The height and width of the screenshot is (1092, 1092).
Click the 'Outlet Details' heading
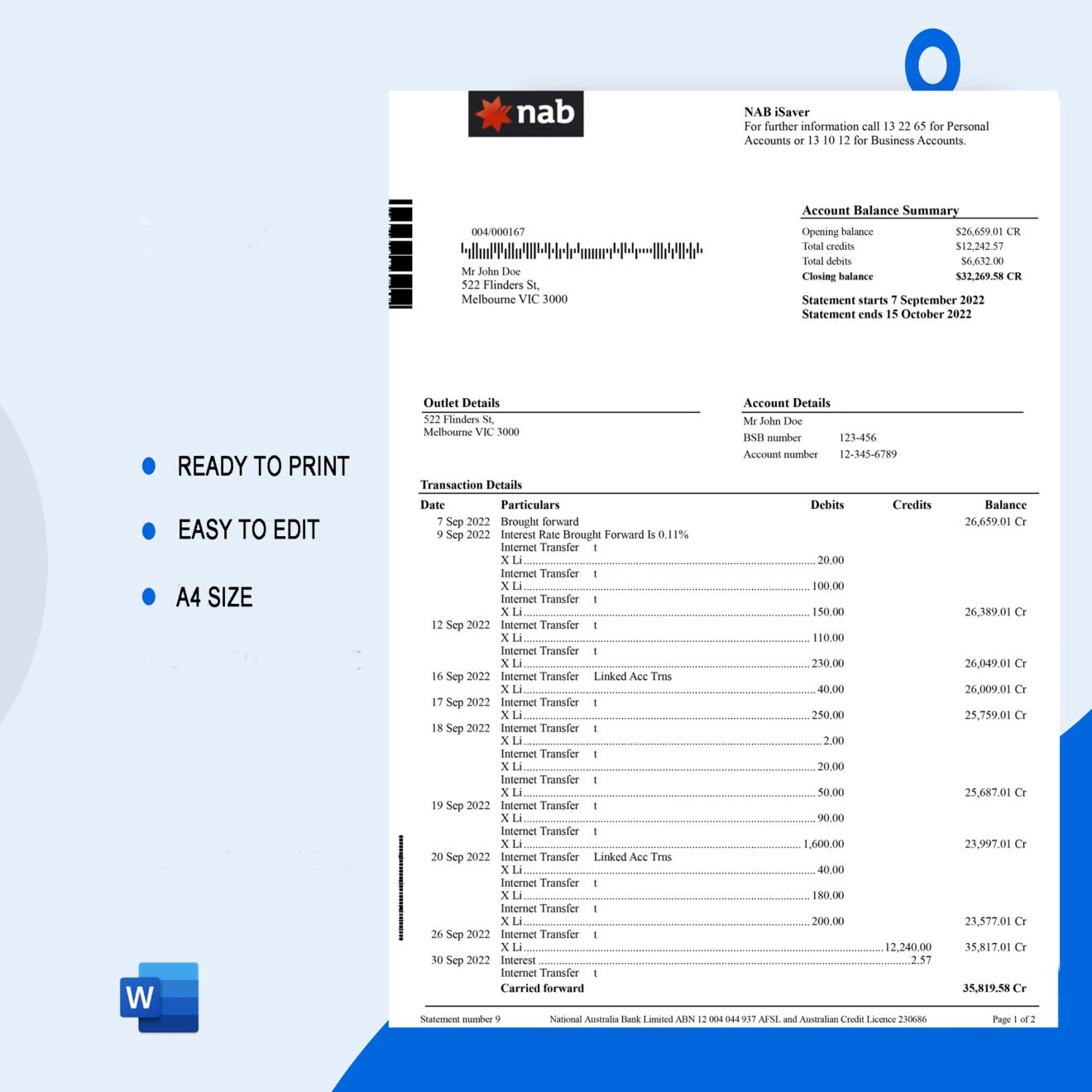pyautogui.click(x=462, y=403)
